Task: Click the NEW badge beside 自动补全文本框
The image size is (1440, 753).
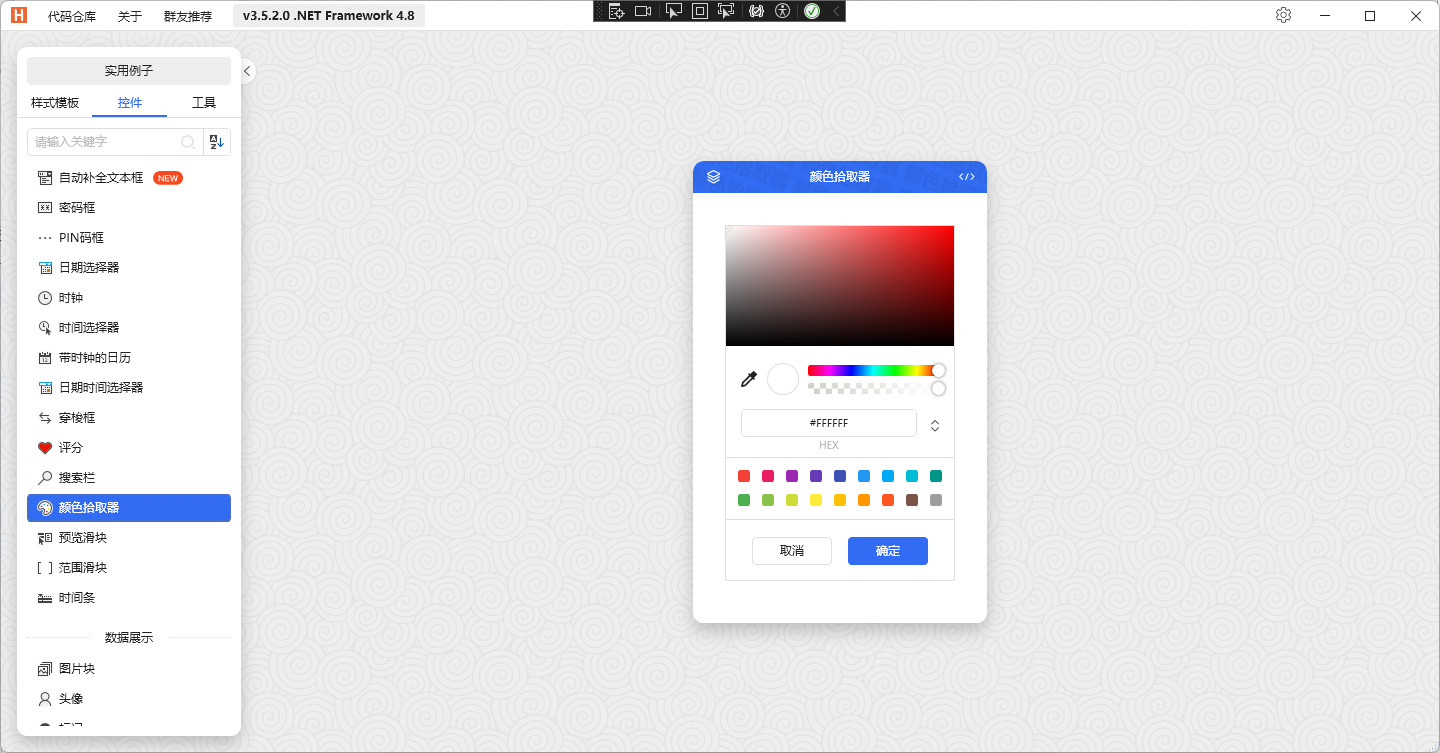Action: (x=168, y=178)
